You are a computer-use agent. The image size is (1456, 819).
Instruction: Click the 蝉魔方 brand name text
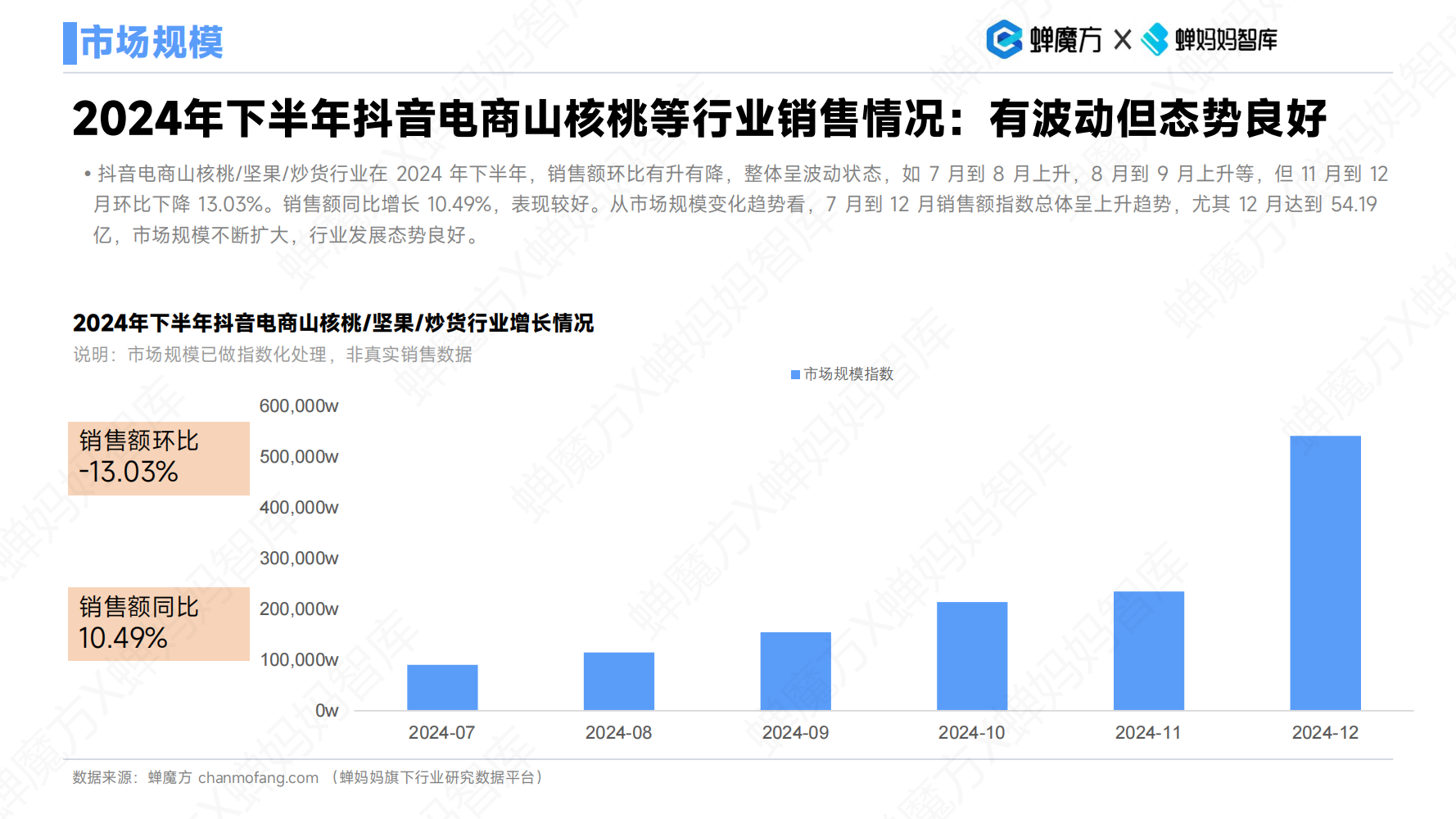[1065, 40]
